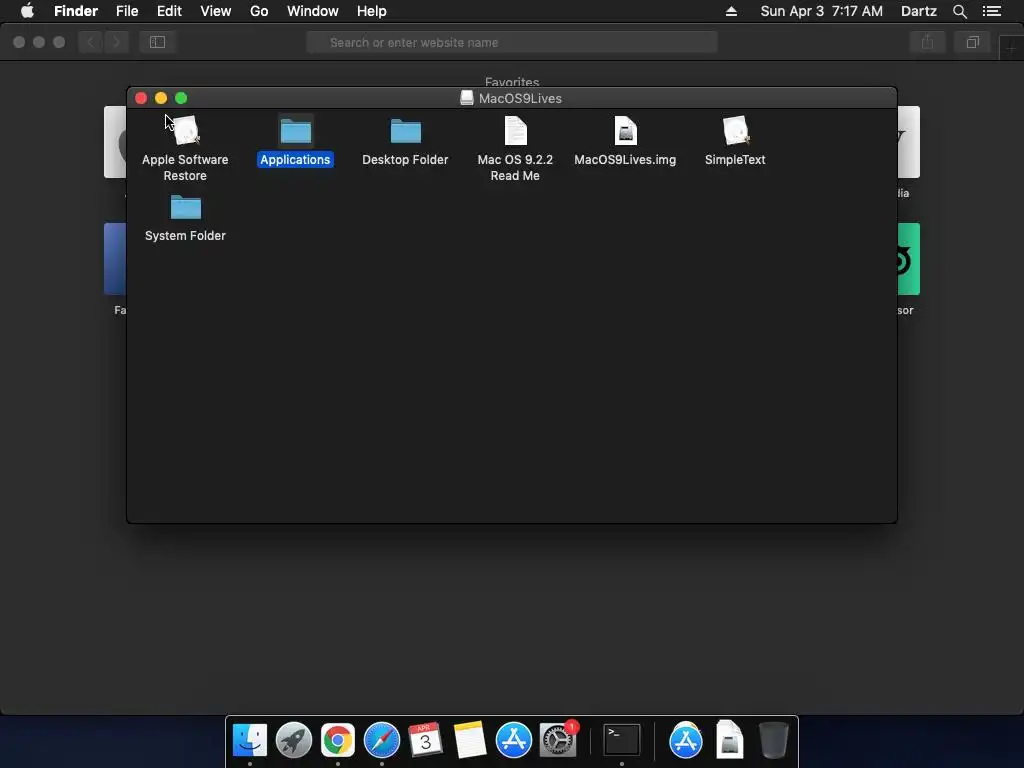
Task: Open the Help menu
Action: pos(372,11)
